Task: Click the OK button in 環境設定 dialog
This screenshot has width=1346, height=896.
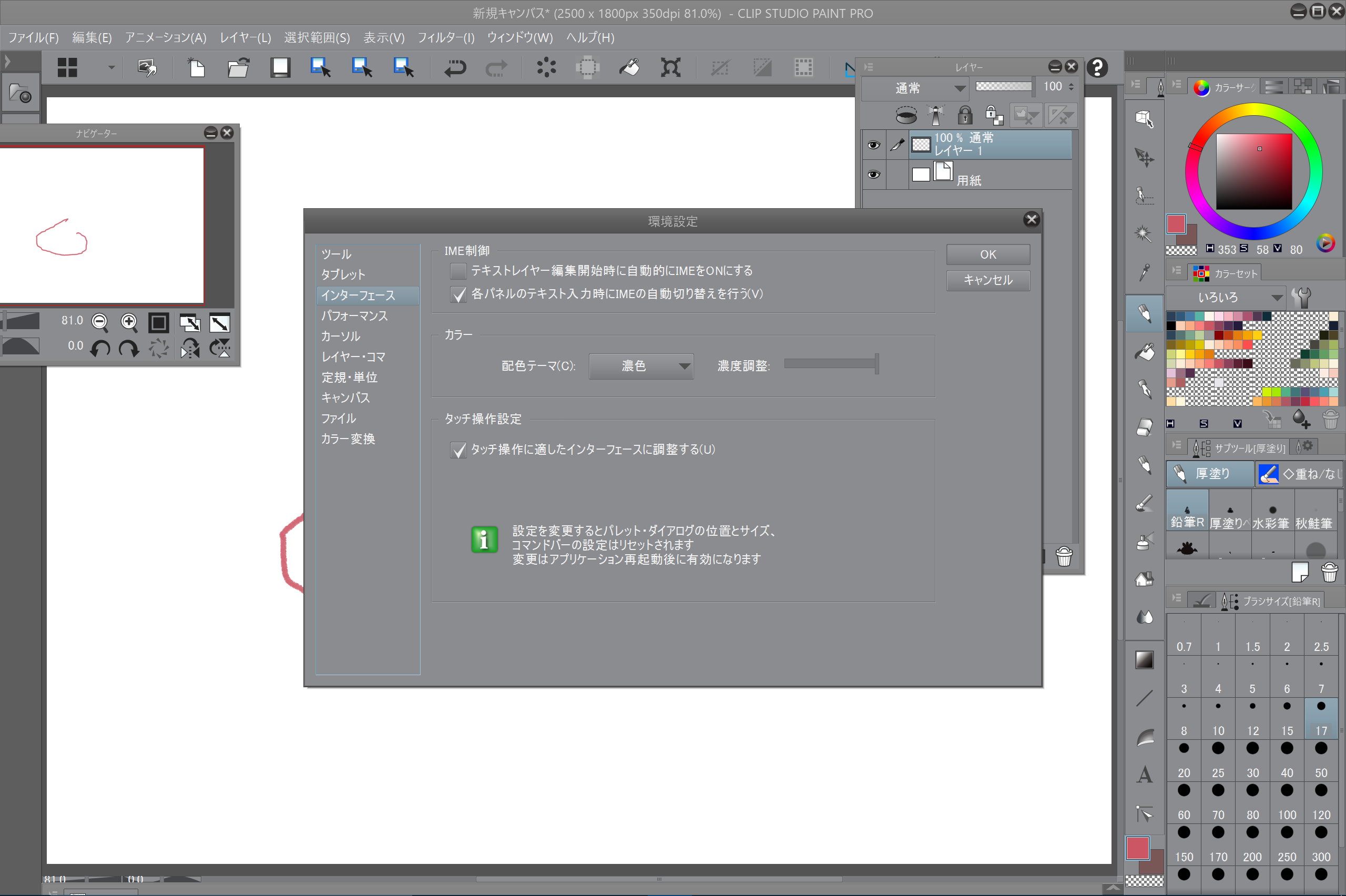Action: pyautogui.click(x=988, y=254)
